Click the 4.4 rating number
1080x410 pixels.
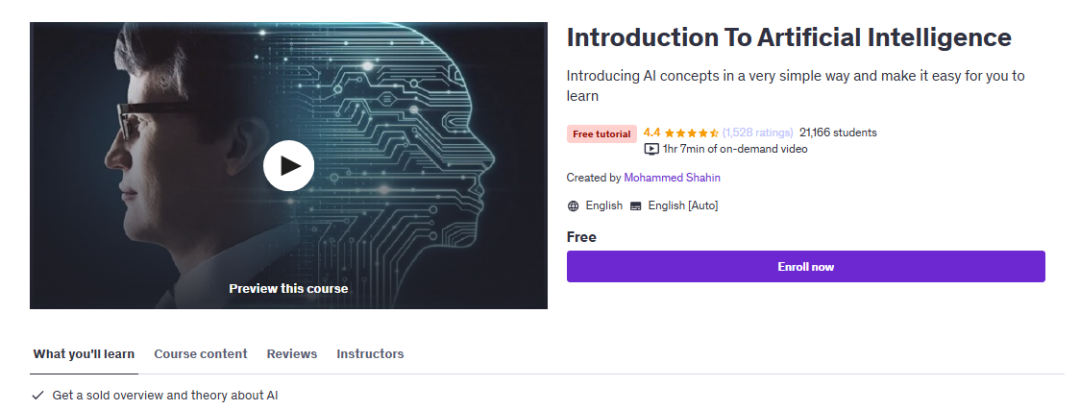(652, 132)
